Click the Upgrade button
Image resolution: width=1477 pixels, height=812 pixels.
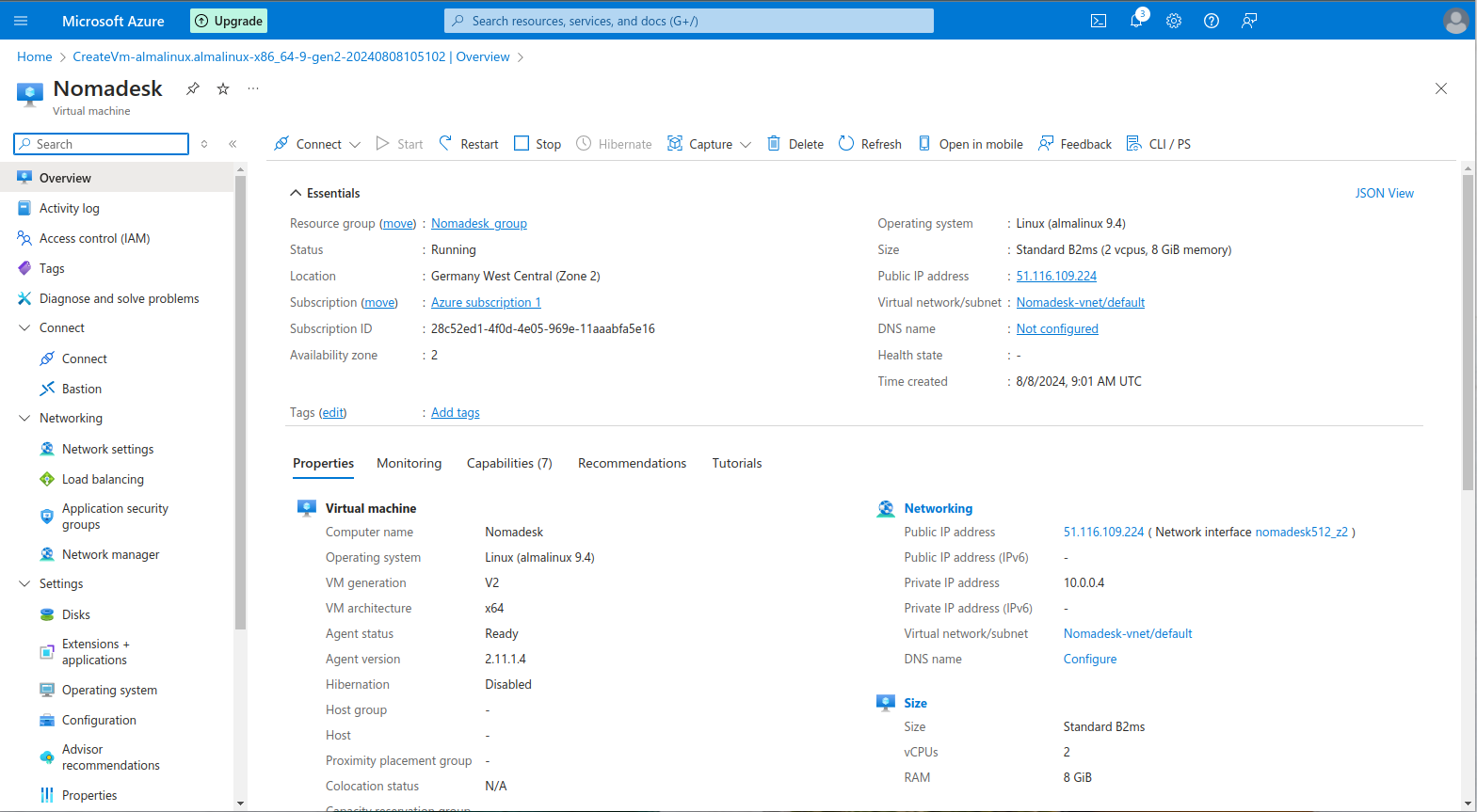coord(229,21)
